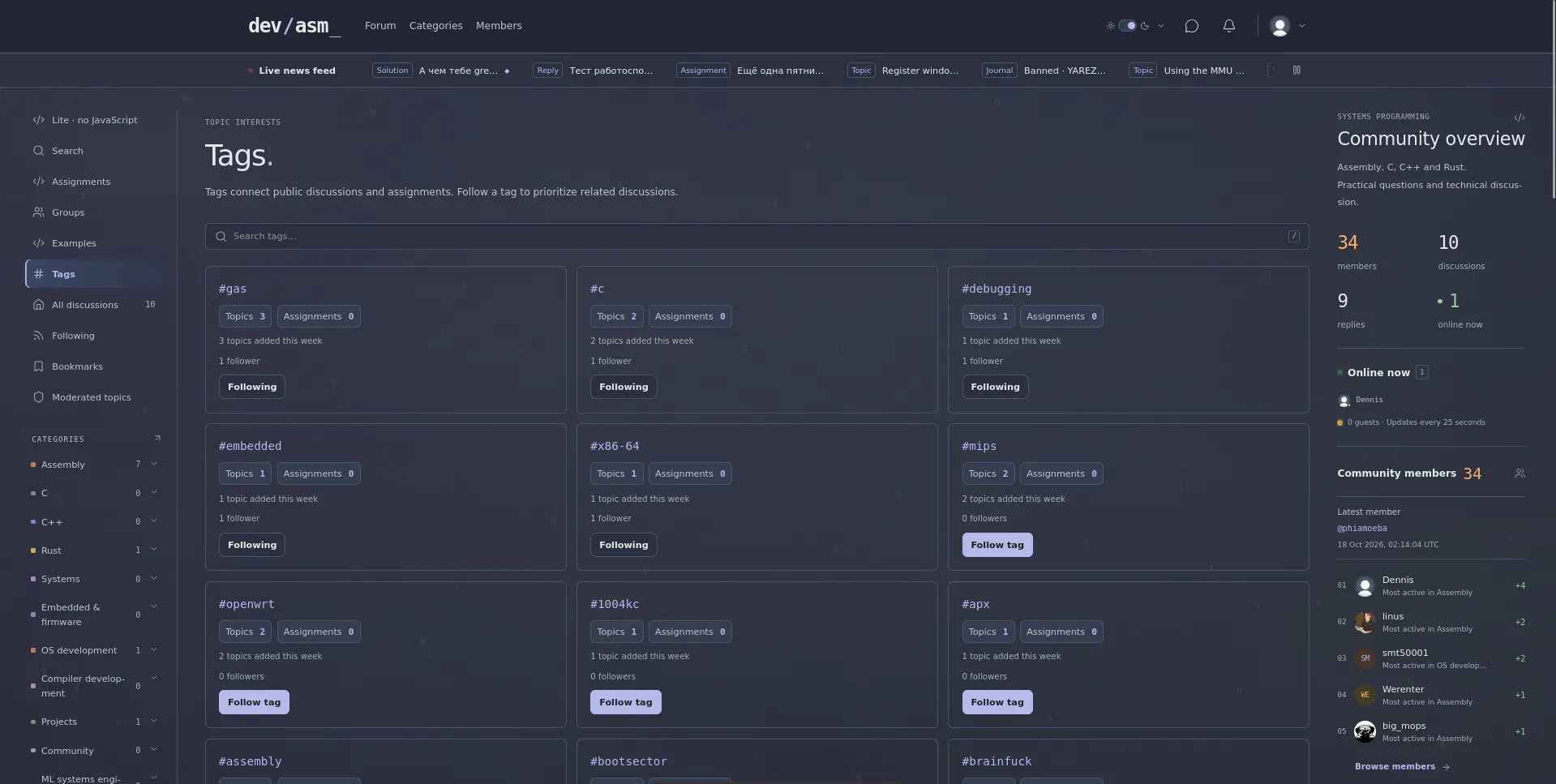Follow the #mips tag
The width and height of the screenshot is (1556, 784).
point(997,545)
